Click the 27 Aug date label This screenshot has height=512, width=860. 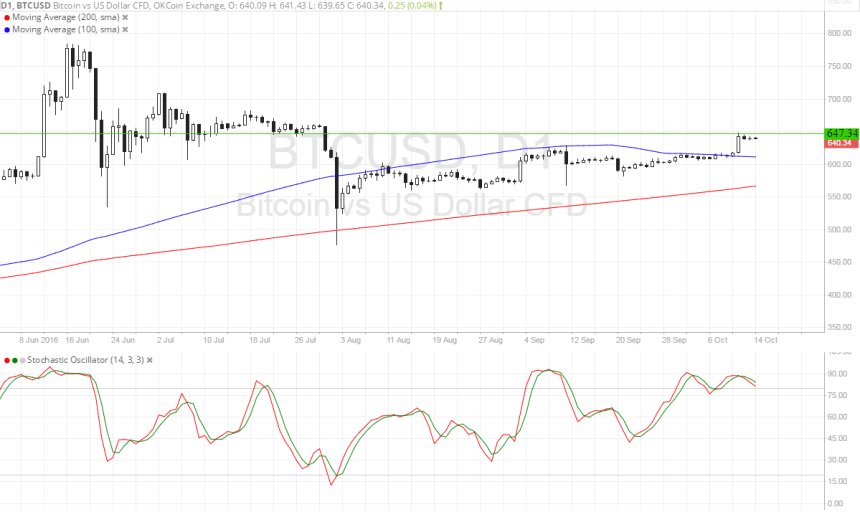pos(490,340)
